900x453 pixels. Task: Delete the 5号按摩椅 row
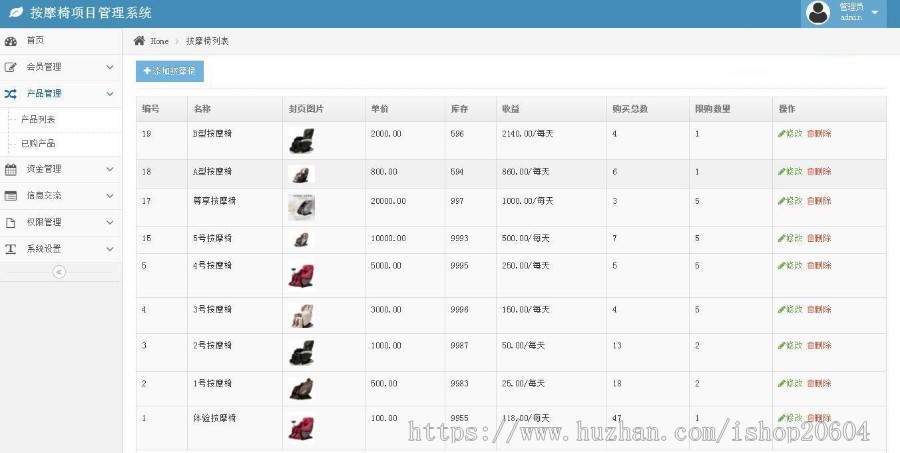(x=819, y=238)
